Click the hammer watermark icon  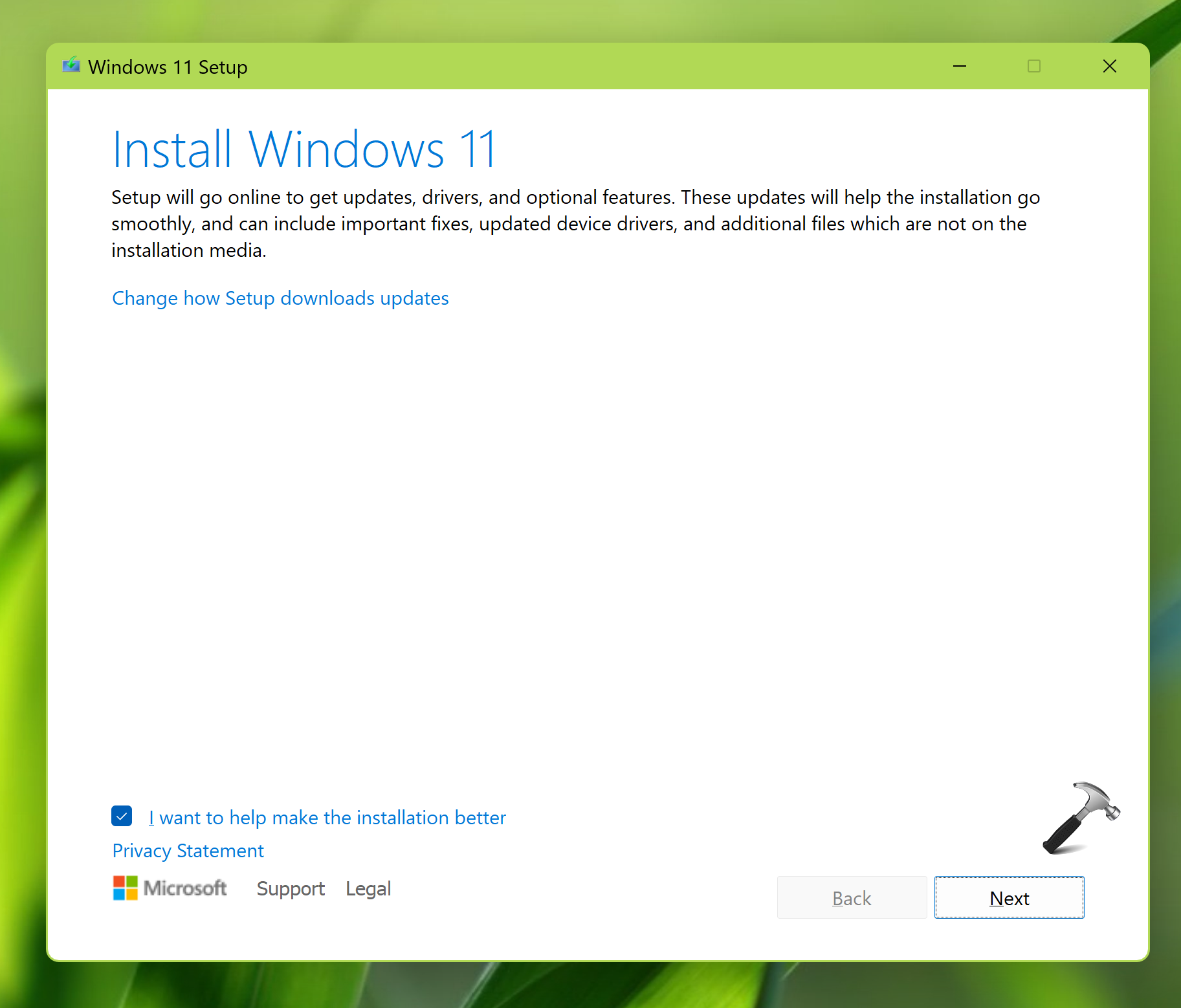[x=1080, y=818]
